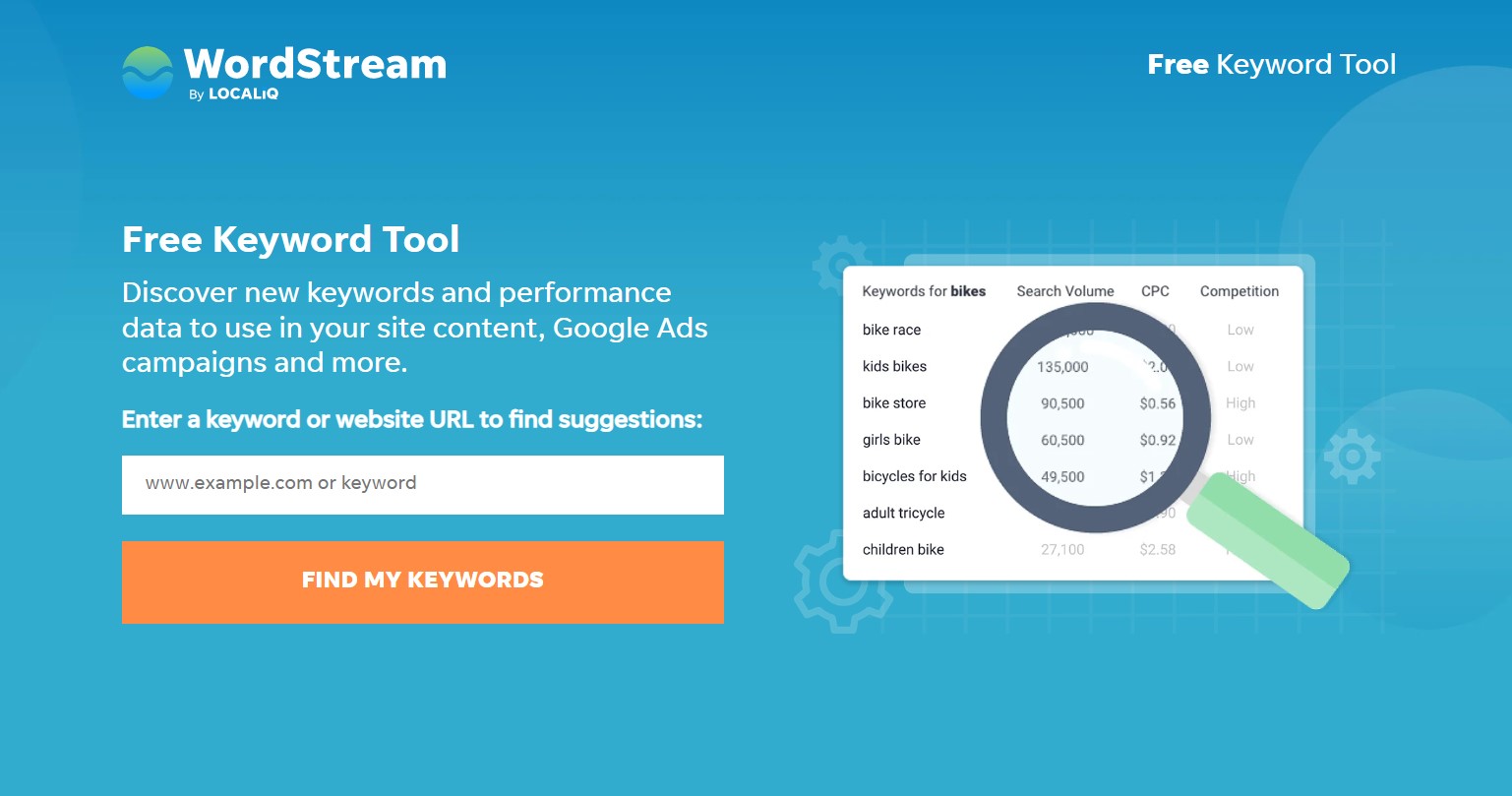This screenshot has width=1512, height=796.
Task: Click the FIND MY KEYWORDS button
Action: pos(423,582)
